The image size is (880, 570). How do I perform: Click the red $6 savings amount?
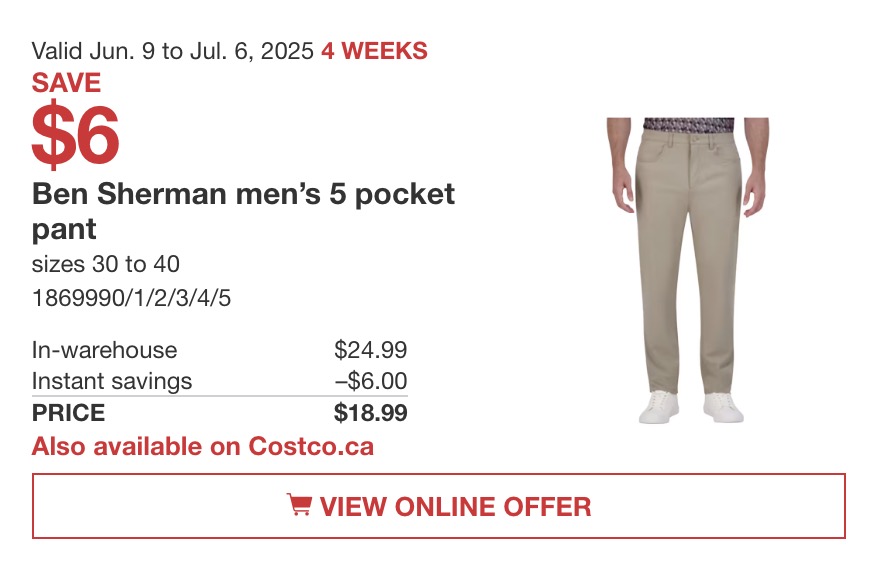point(75,135)
